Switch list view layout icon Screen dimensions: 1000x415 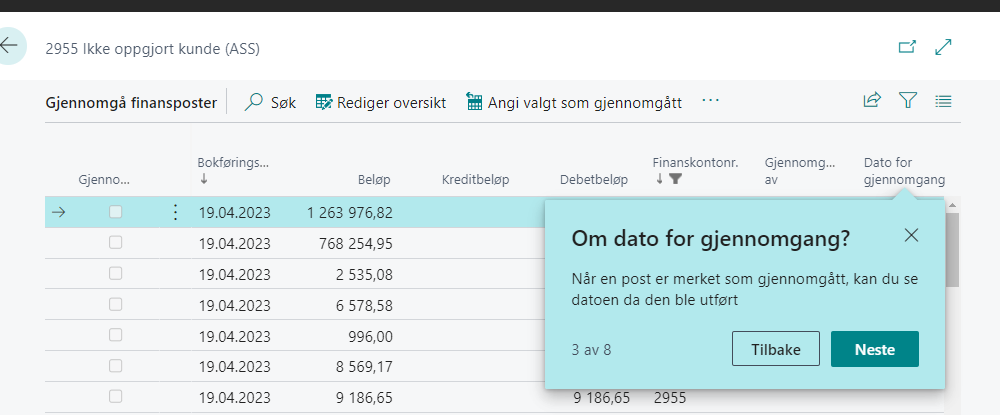click(943, 100)
